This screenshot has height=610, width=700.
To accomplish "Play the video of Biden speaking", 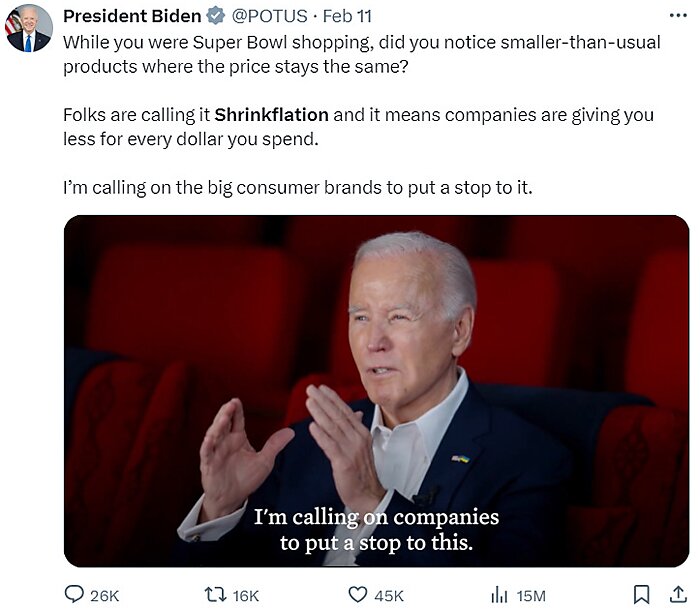I will (x=376, y=390).
